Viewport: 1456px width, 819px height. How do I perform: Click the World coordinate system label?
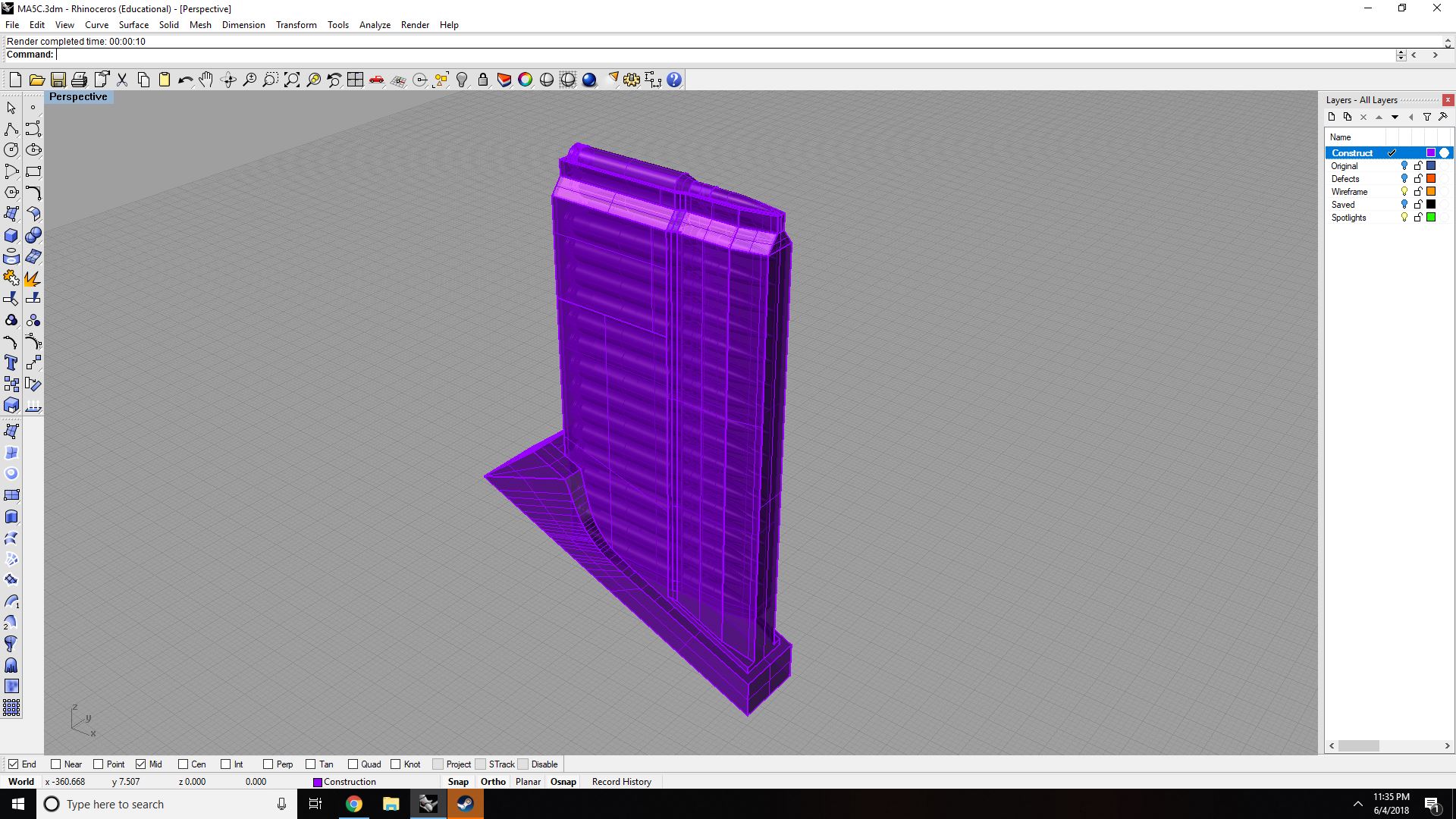tap(21, 782)
